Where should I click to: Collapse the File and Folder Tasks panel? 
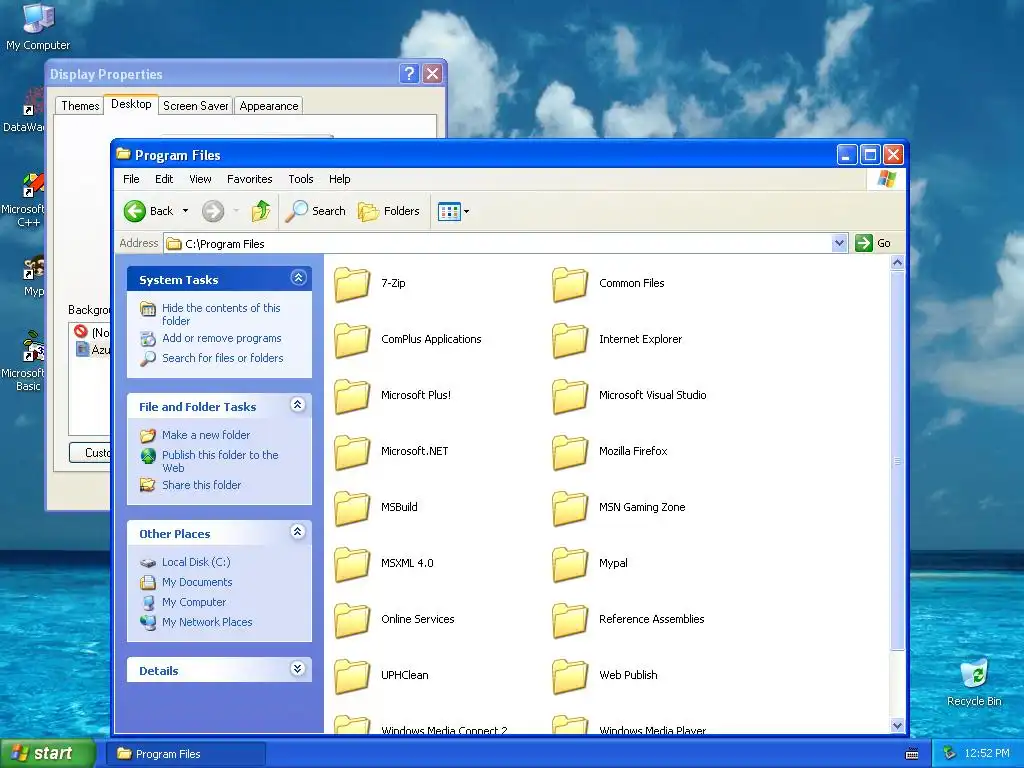(298, 405)
